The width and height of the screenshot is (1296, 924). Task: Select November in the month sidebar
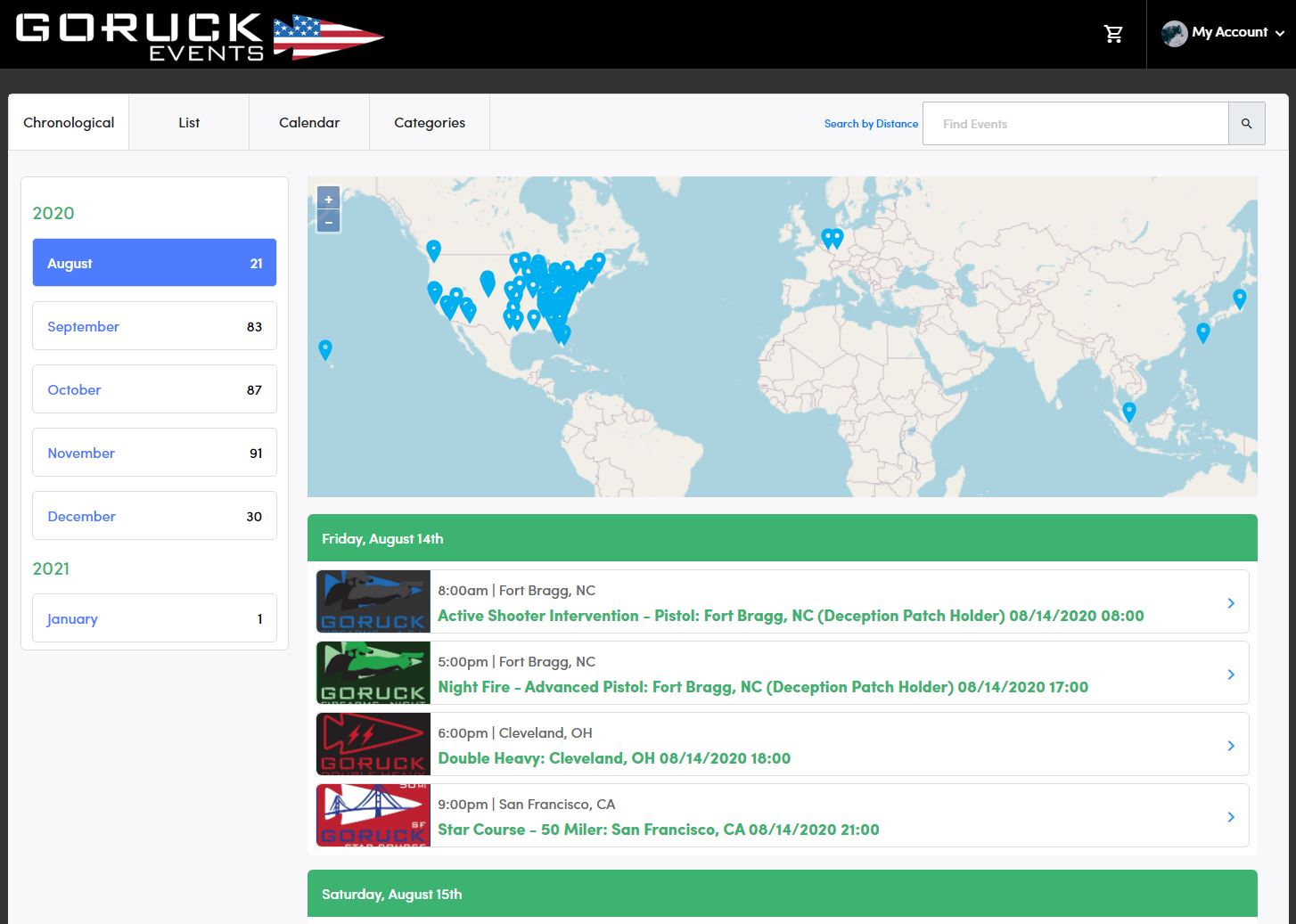pos(154,453)
